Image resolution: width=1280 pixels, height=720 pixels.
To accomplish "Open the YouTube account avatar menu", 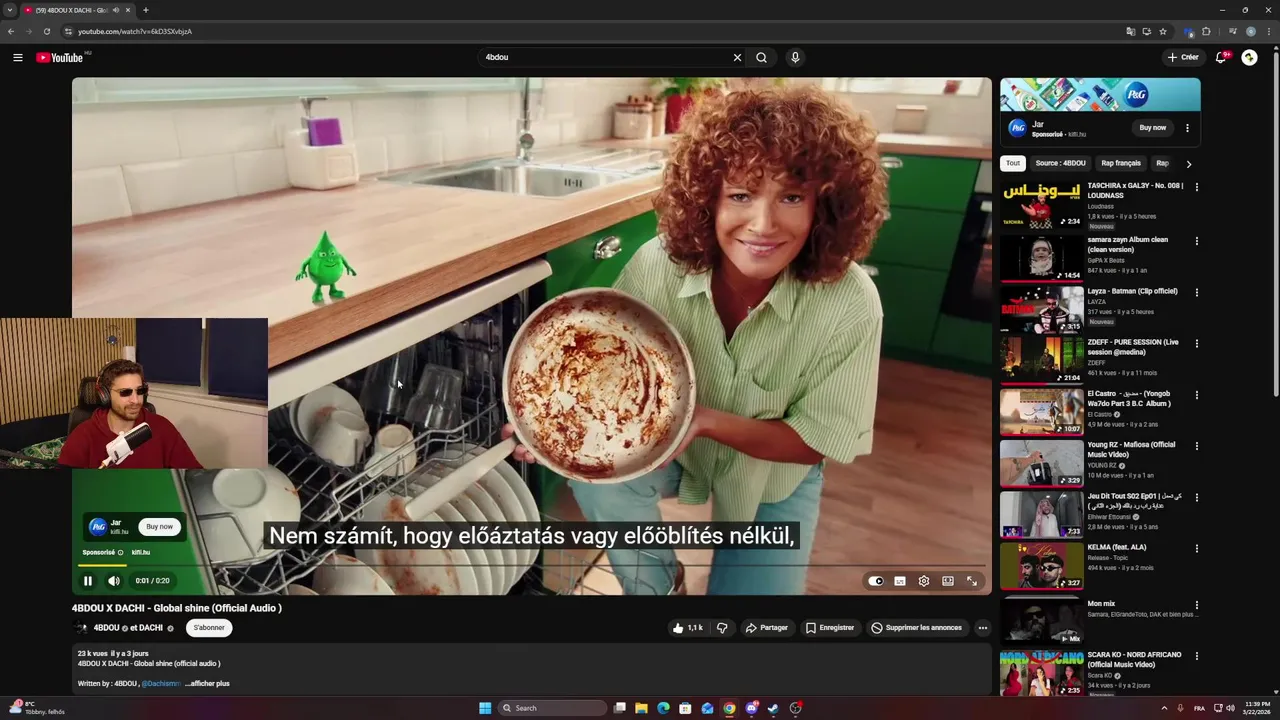I will [x=1249, y=57].
